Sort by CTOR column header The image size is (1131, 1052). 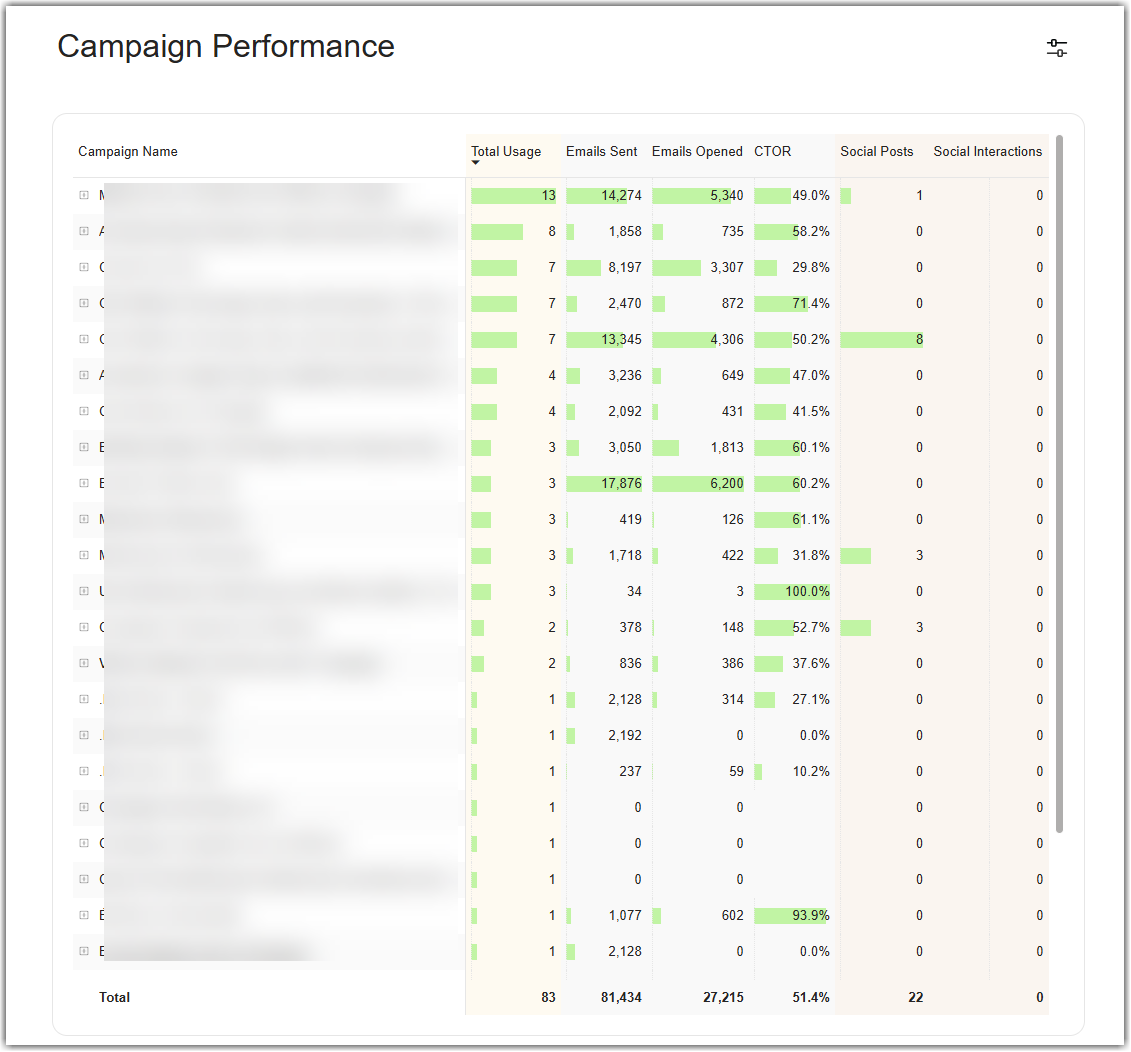(773, 152)
